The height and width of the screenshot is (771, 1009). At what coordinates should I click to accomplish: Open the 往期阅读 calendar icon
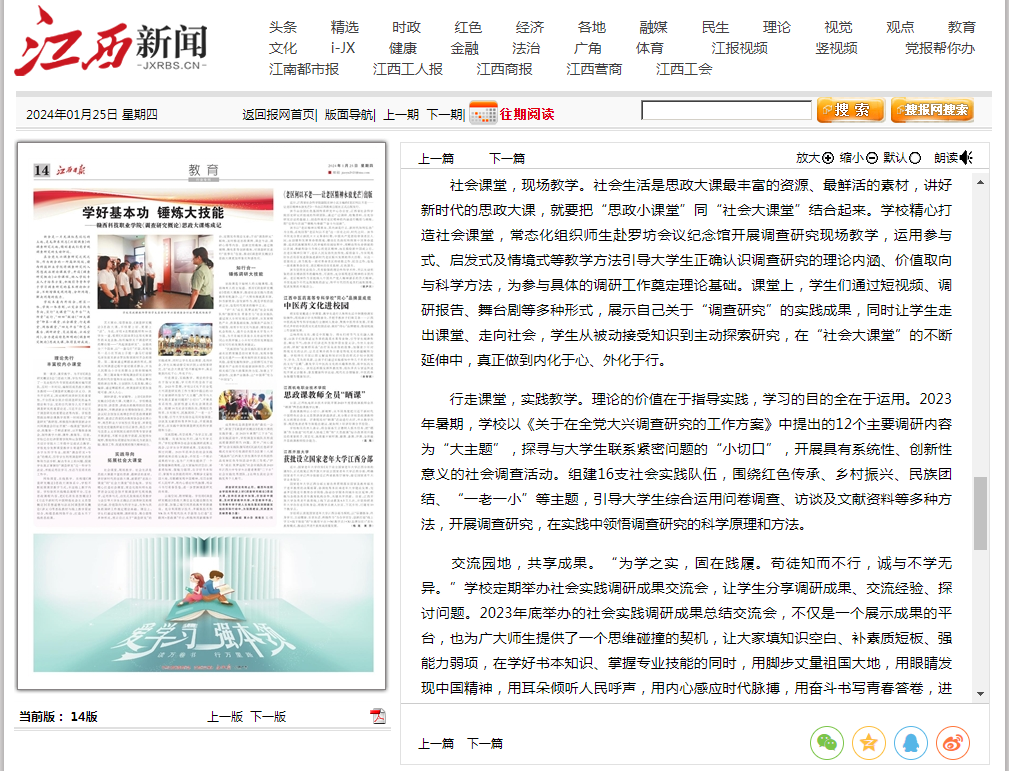click(x=483, y=113)
